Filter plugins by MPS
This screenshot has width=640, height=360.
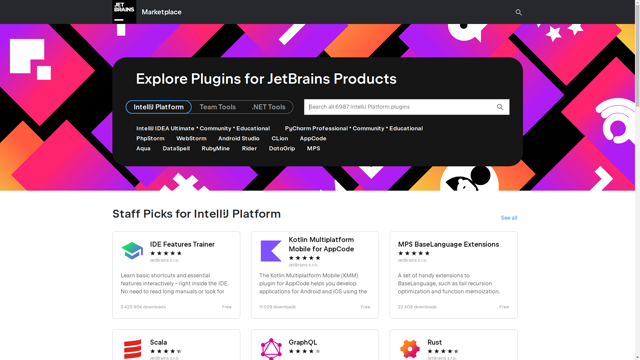pyautogui.click(x=313, y=148)
